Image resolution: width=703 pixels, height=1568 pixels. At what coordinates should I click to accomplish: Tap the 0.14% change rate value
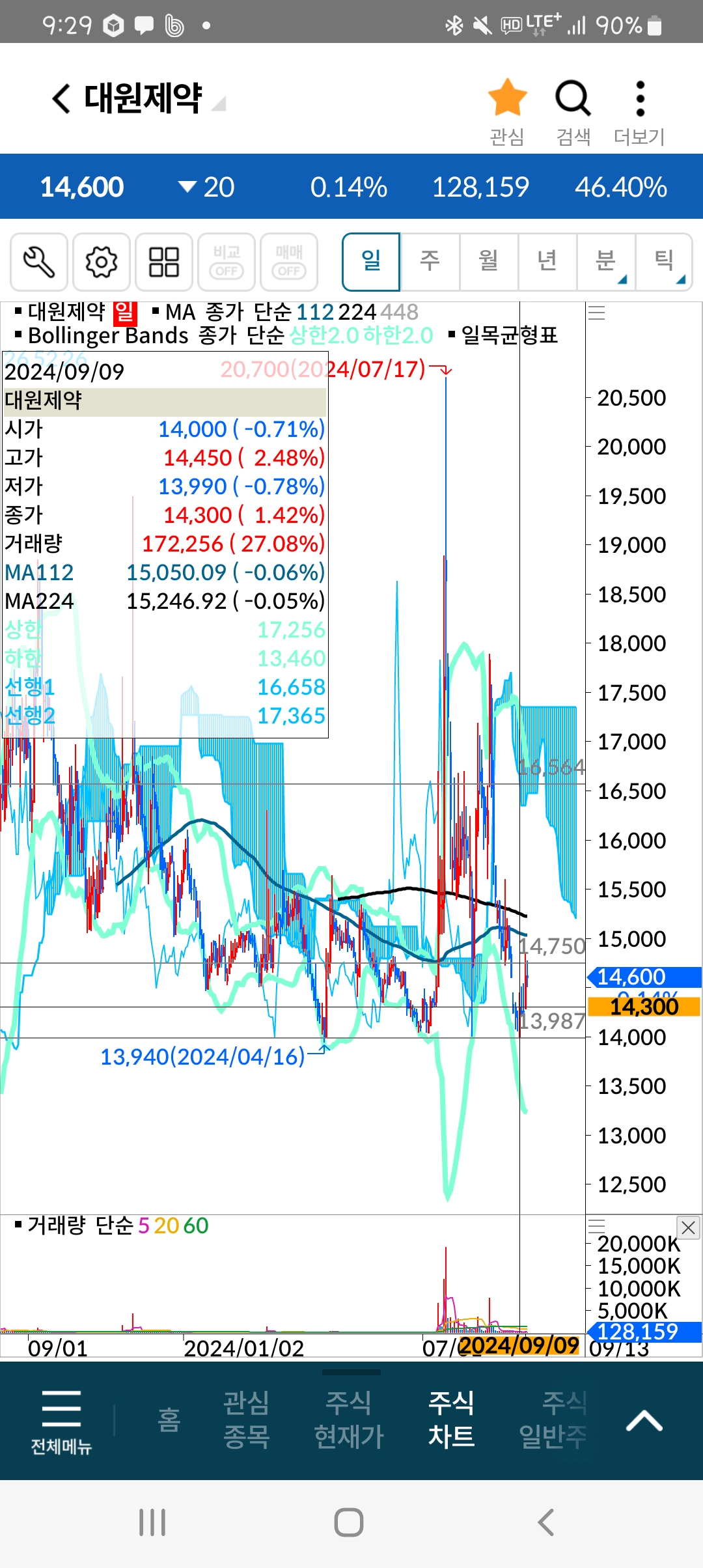[x=348, y=187]
